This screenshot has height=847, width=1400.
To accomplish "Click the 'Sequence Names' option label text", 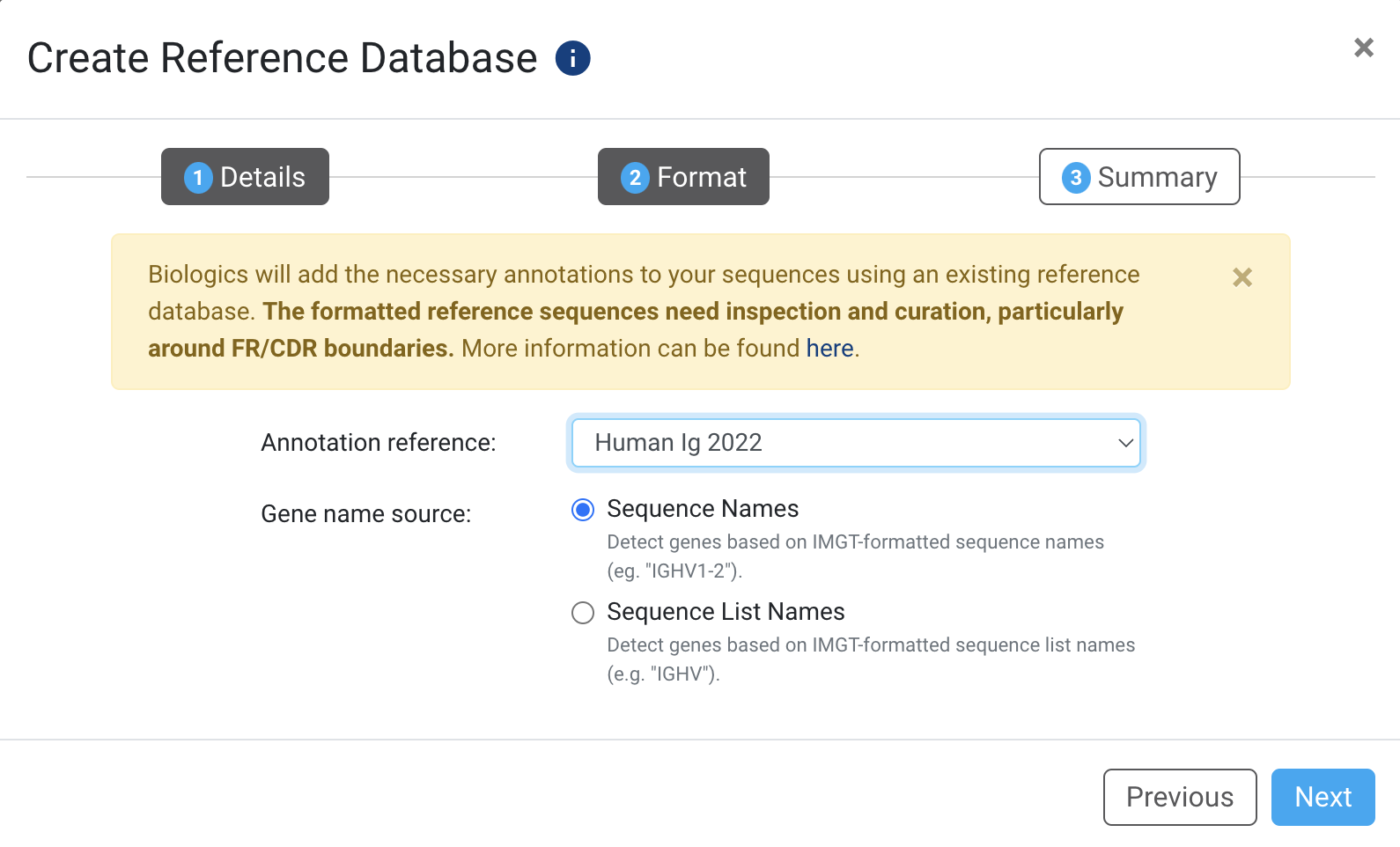I will [703, 509].
